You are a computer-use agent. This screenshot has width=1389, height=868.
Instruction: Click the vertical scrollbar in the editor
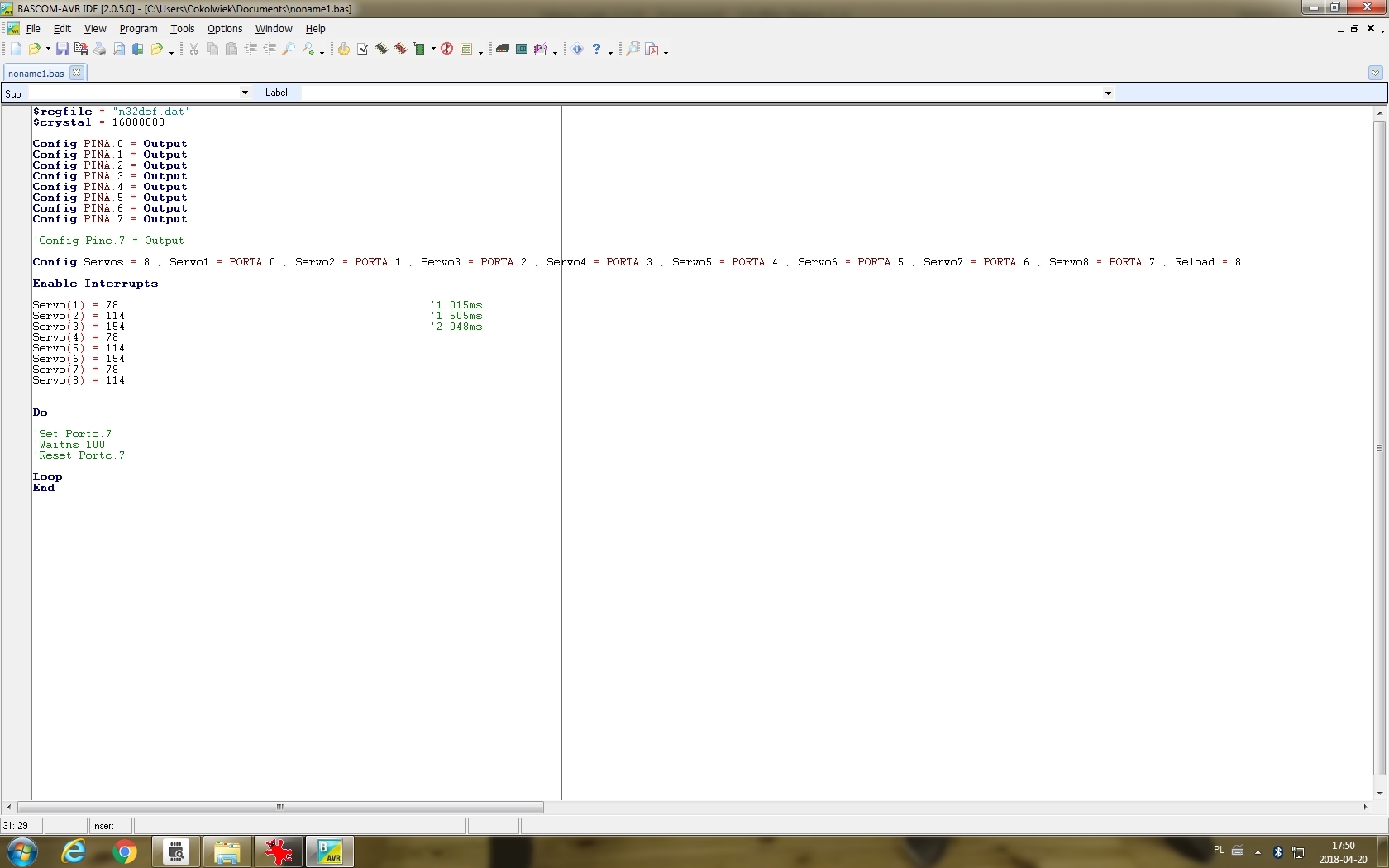[x=1379, y=448]
